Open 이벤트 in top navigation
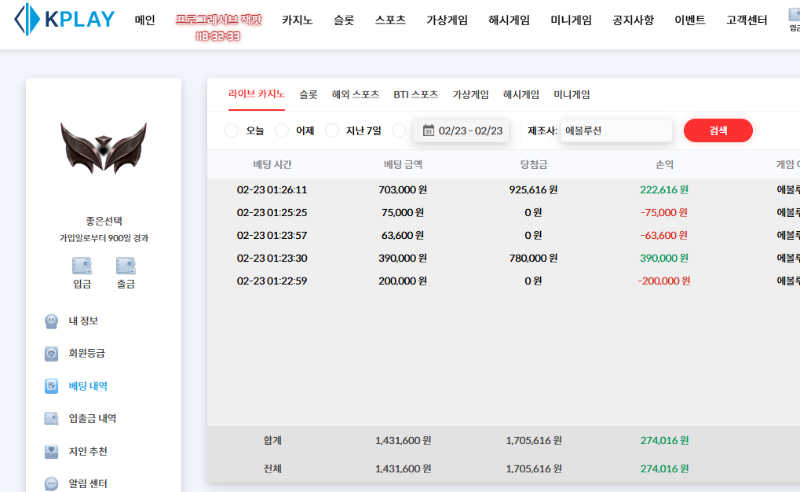 coord(690,20)
